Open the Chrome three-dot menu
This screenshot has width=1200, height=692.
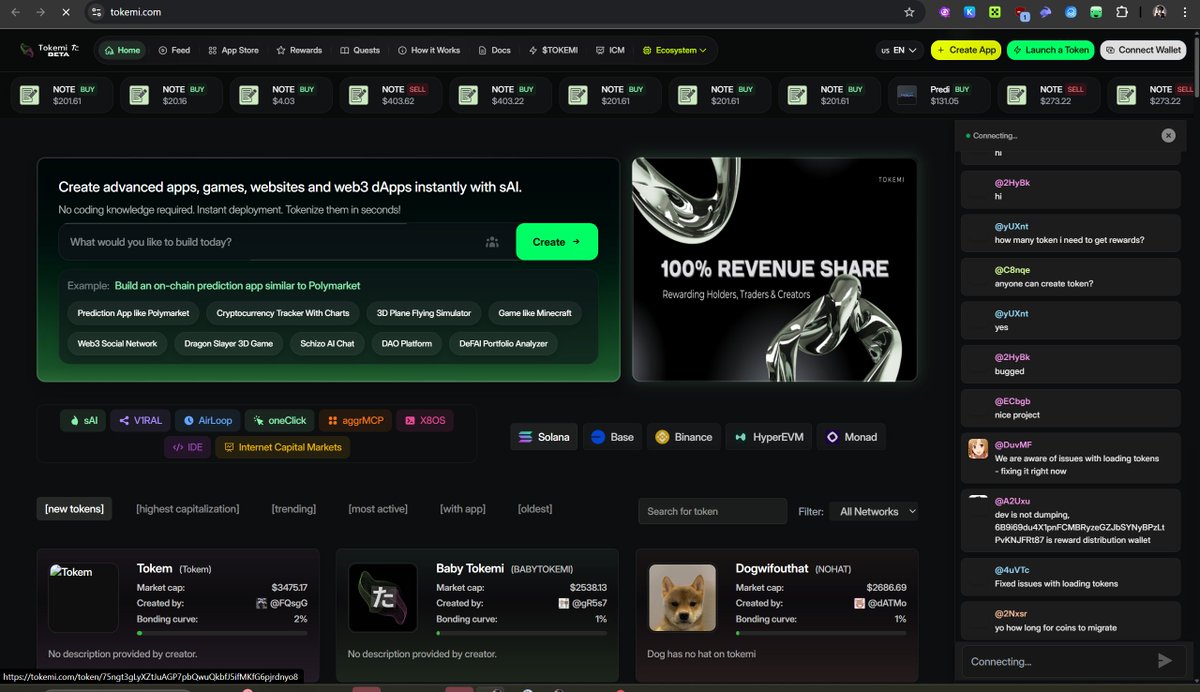[x=1186, y=12]
